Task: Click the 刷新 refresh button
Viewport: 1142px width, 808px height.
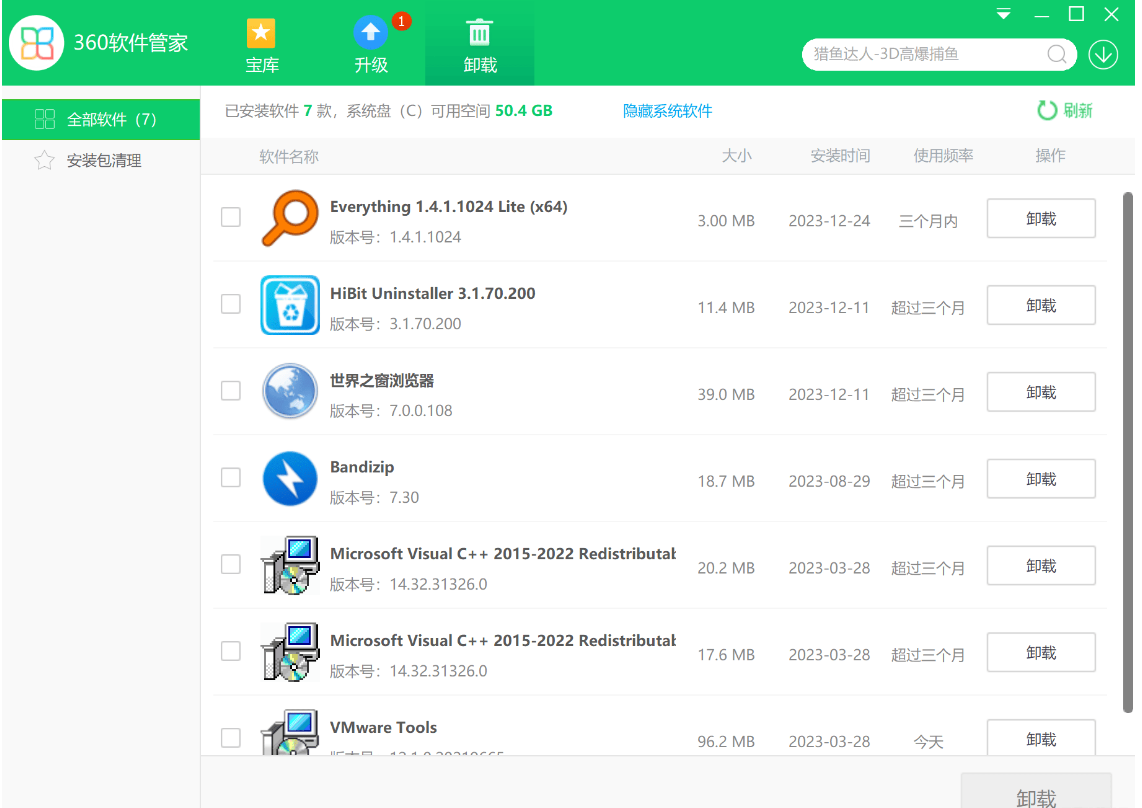Action: tap(1065, 111)
